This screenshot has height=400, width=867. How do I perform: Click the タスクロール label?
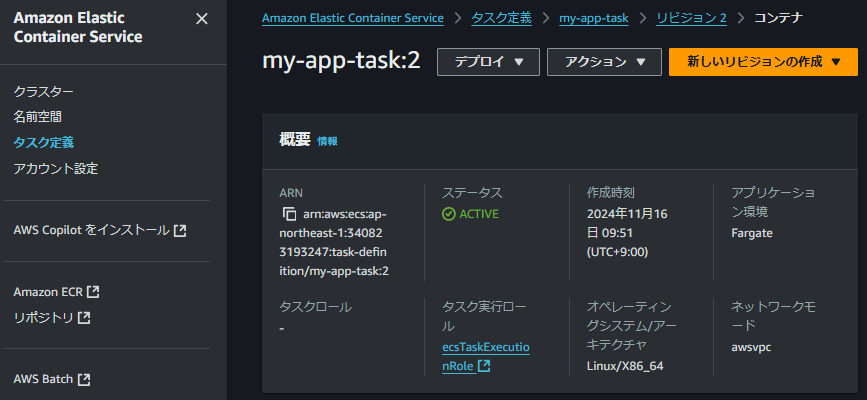[x=316, y=307]
